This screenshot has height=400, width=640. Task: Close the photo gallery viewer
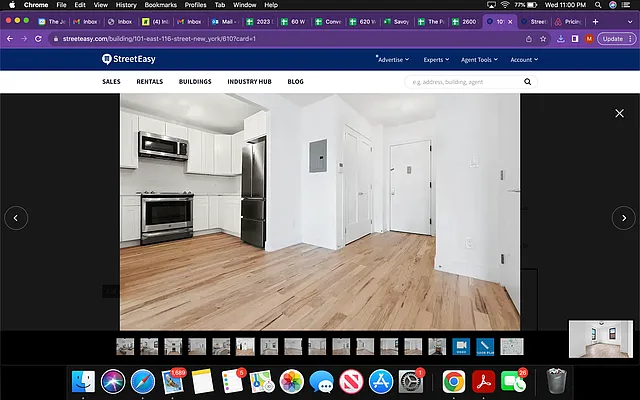tap(619, 114)
